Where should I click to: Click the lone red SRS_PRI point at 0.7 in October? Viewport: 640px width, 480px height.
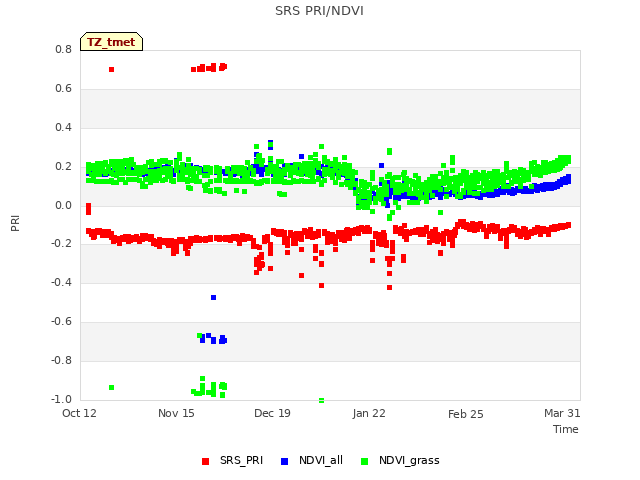(111, 69)
